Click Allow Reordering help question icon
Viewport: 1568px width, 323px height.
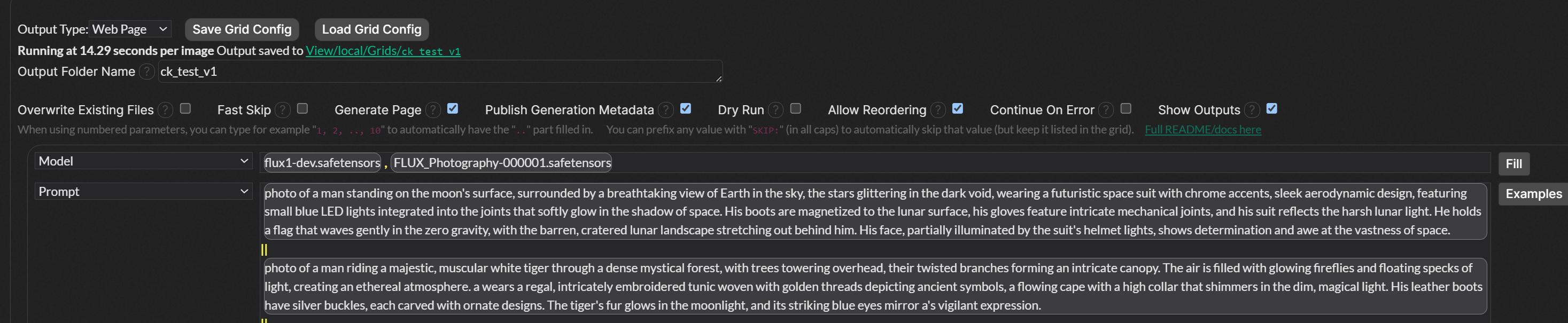coord(938,110)
